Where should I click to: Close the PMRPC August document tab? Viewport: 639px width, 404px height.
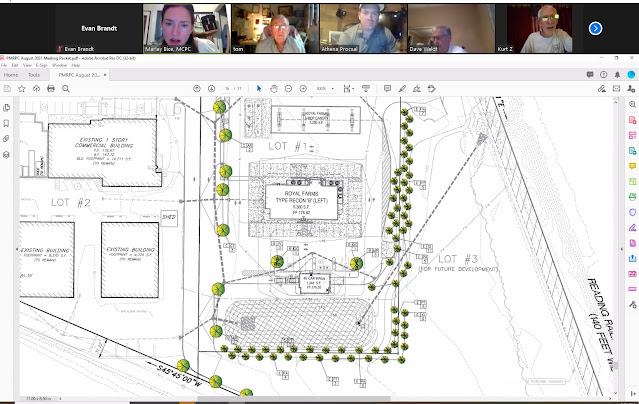coord(105,75)
